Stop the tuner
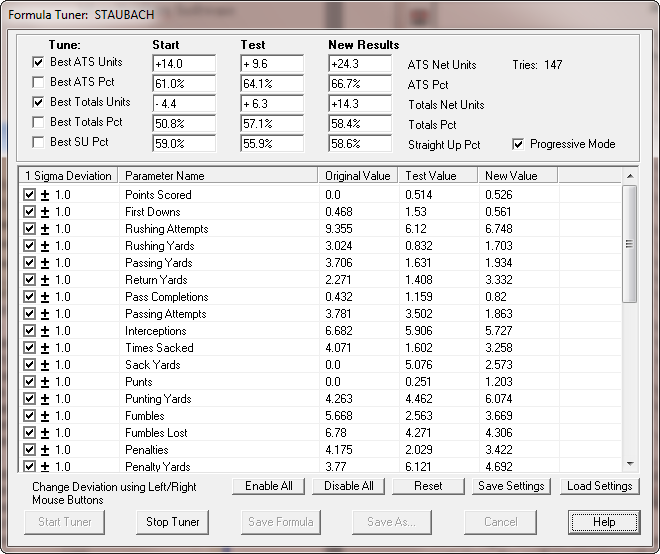Viewport: 660px width, 554px height. click(173, 522)
